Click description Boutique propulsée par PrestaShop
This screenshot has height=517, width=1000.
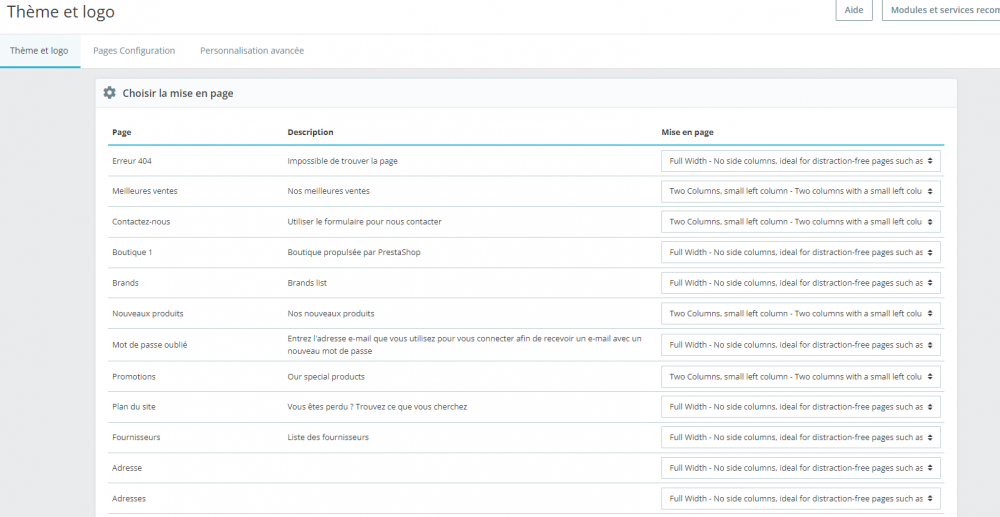354,252
